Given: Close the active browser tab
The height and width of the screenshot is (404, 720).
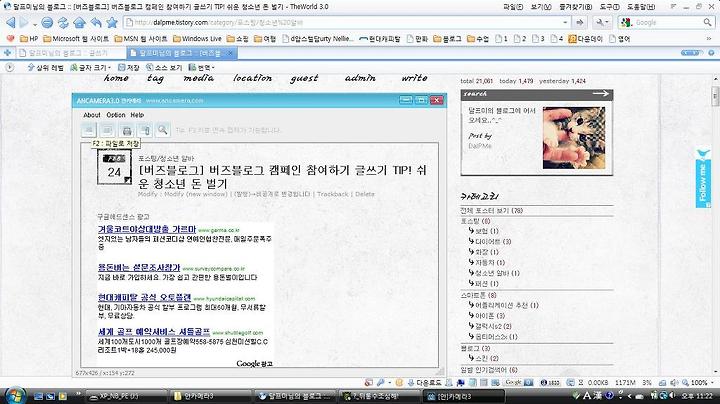Looking at the screenshot, I should [x=230, y=53].
